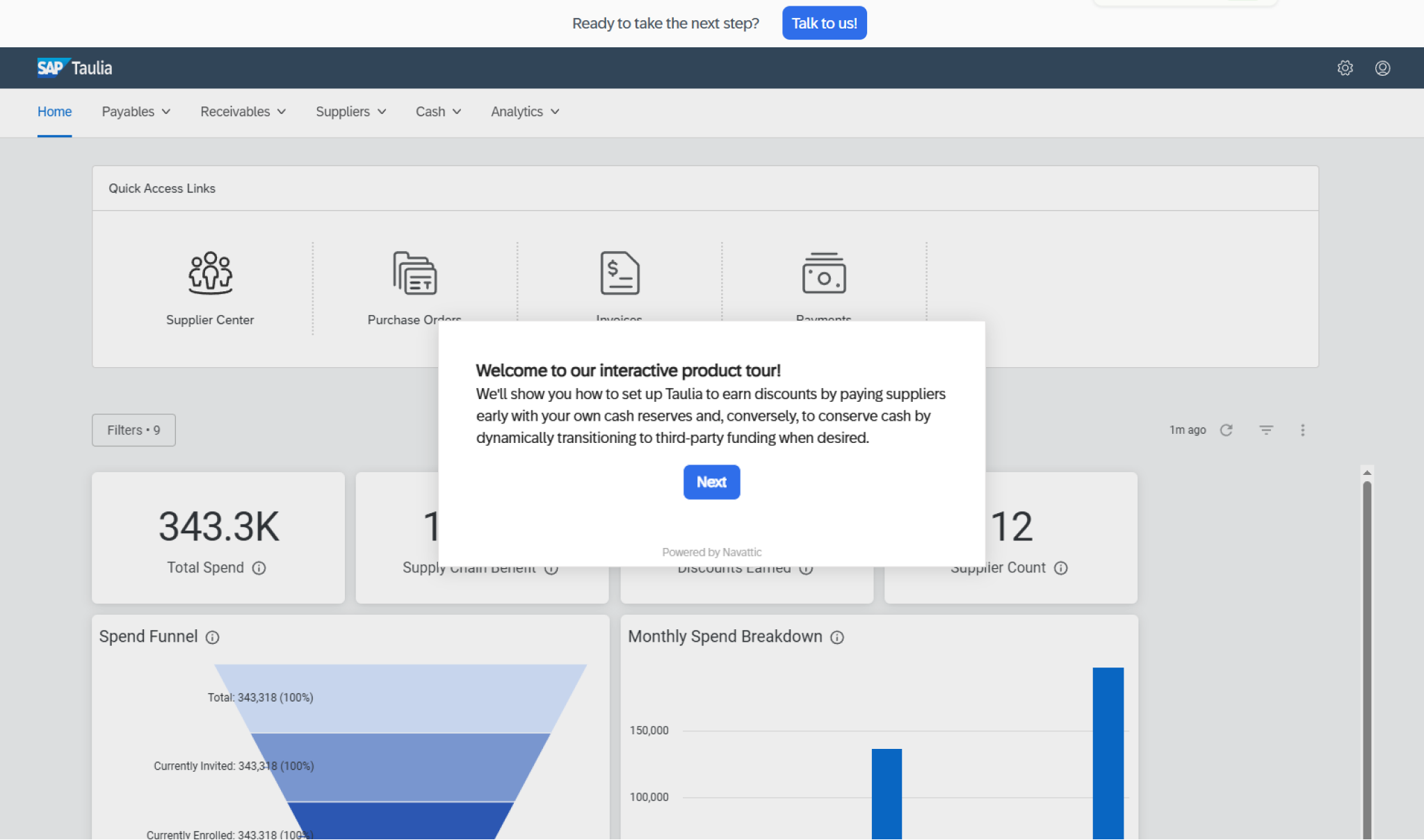Open the dashboard filter options icon

(x=1267, y=430)
